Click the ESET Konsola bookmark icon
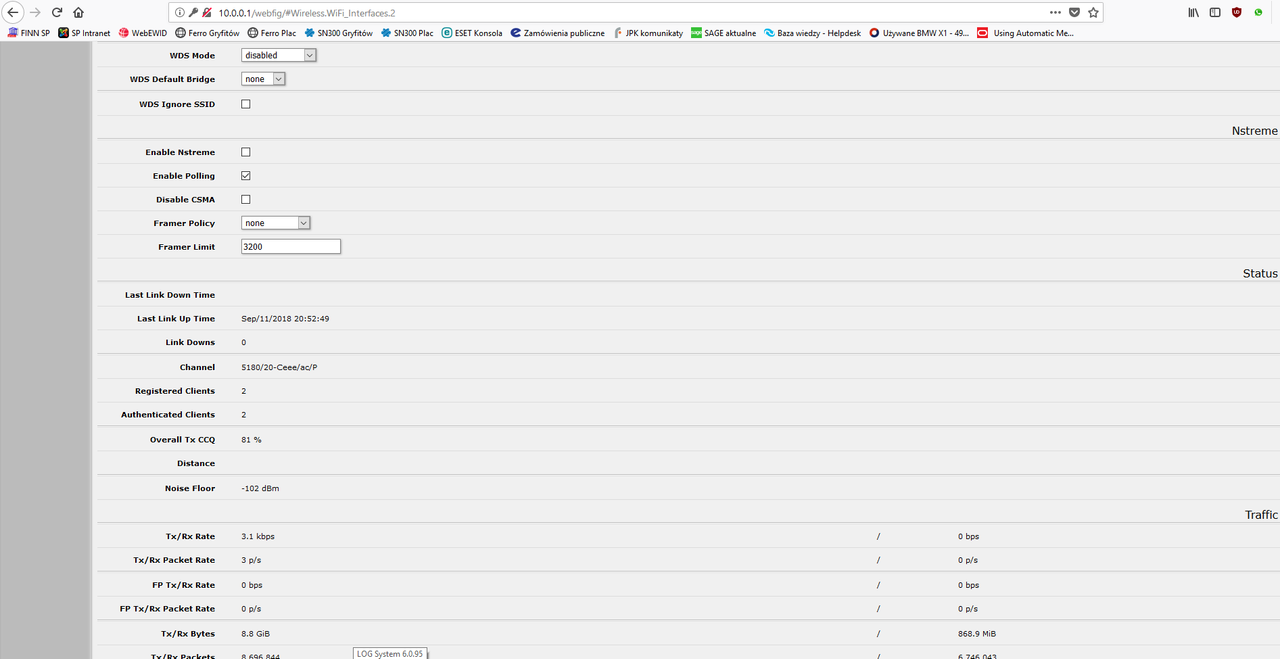 pyautogui.click(x=446, y=33)
